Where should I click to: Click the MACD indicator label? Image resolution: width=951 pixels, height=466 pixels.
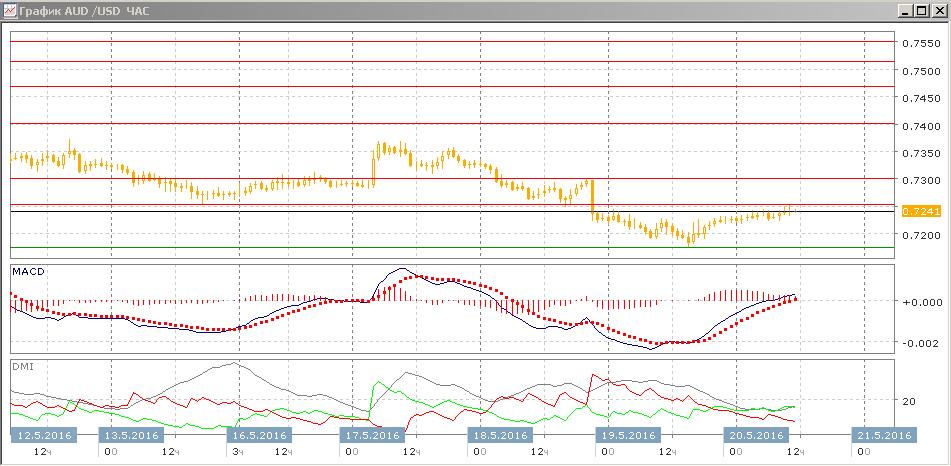pyautogui.click(x=29, y=271)
